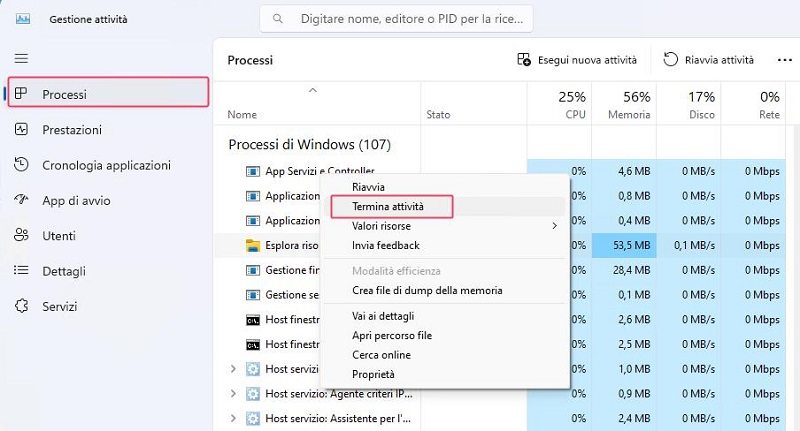
Task: Click the search box to find processes
Action: (396, 18)
